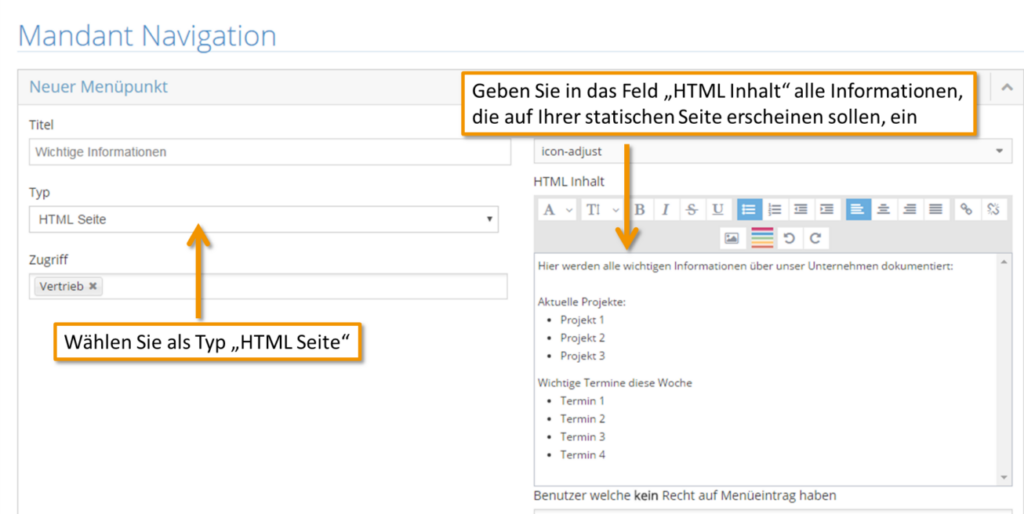Click the 'Termin 1' list item
Screen dimensions: 1024x514
point(583,400)
